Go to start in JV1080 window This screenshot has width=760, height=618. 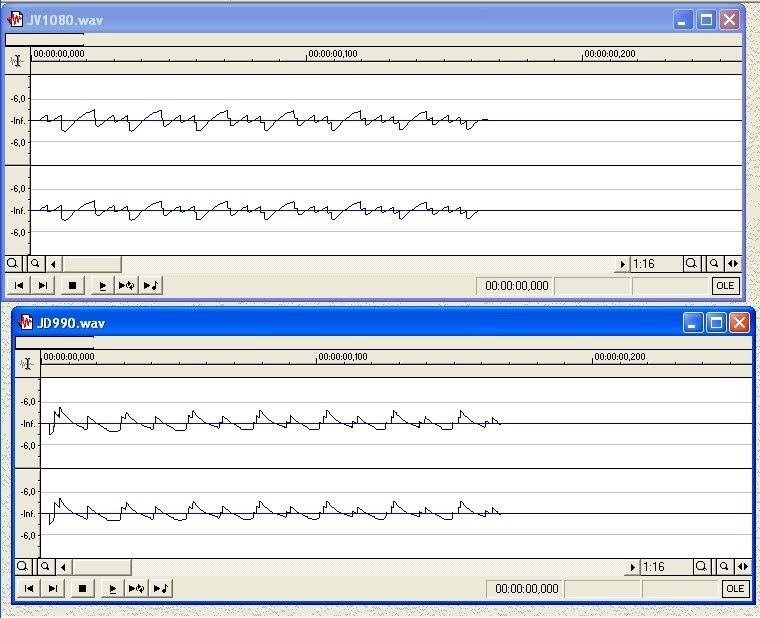(x=18, y=285)
